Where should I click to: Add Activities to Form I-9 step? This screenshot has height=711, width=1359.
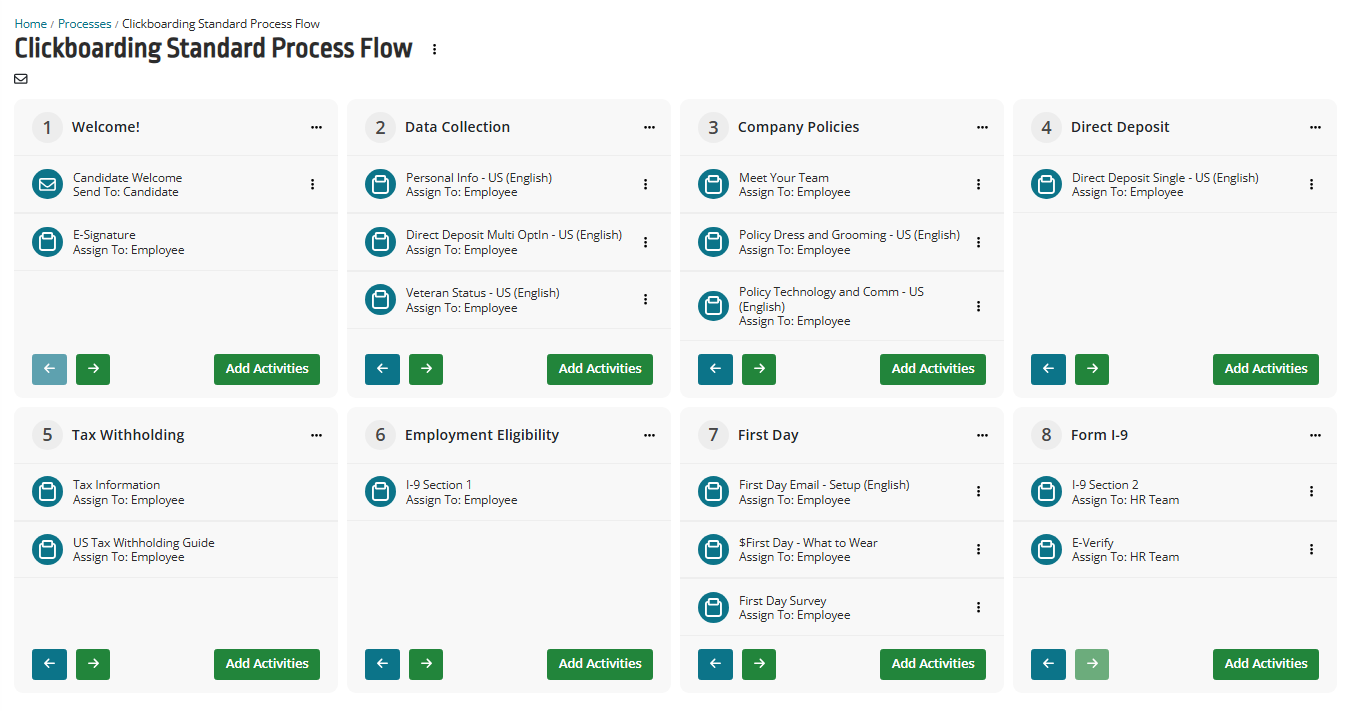(1266, 664)
